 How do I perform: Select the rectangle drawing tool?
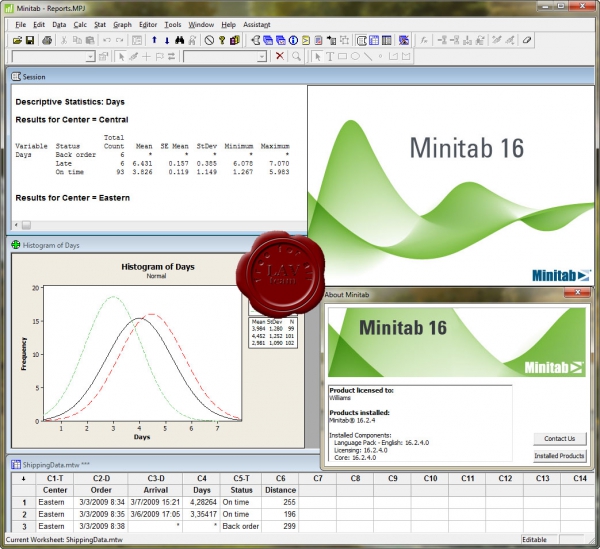(342, 57)
